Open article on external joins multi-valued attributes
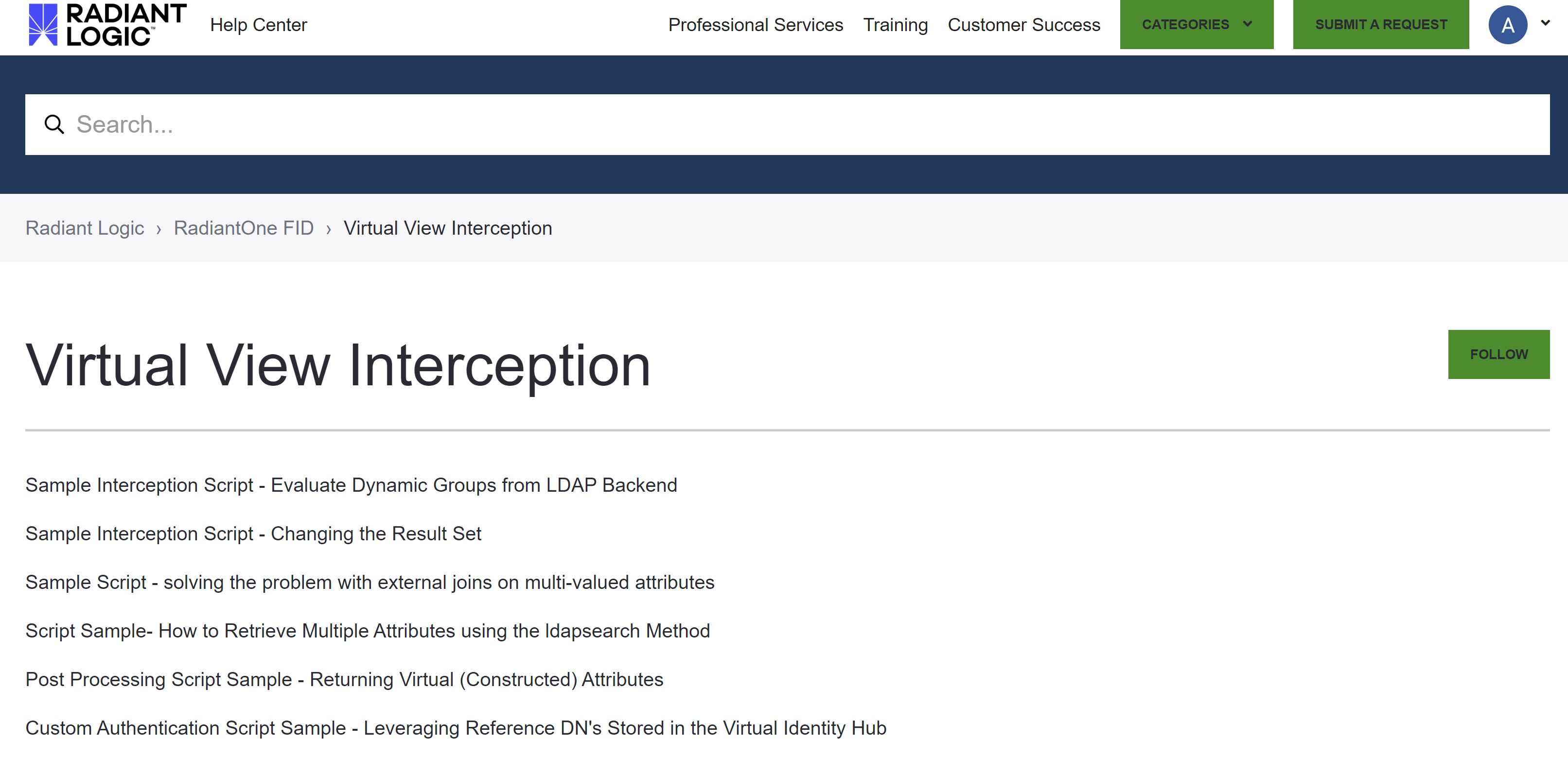1568x775 pixels. tap(370, 582)
